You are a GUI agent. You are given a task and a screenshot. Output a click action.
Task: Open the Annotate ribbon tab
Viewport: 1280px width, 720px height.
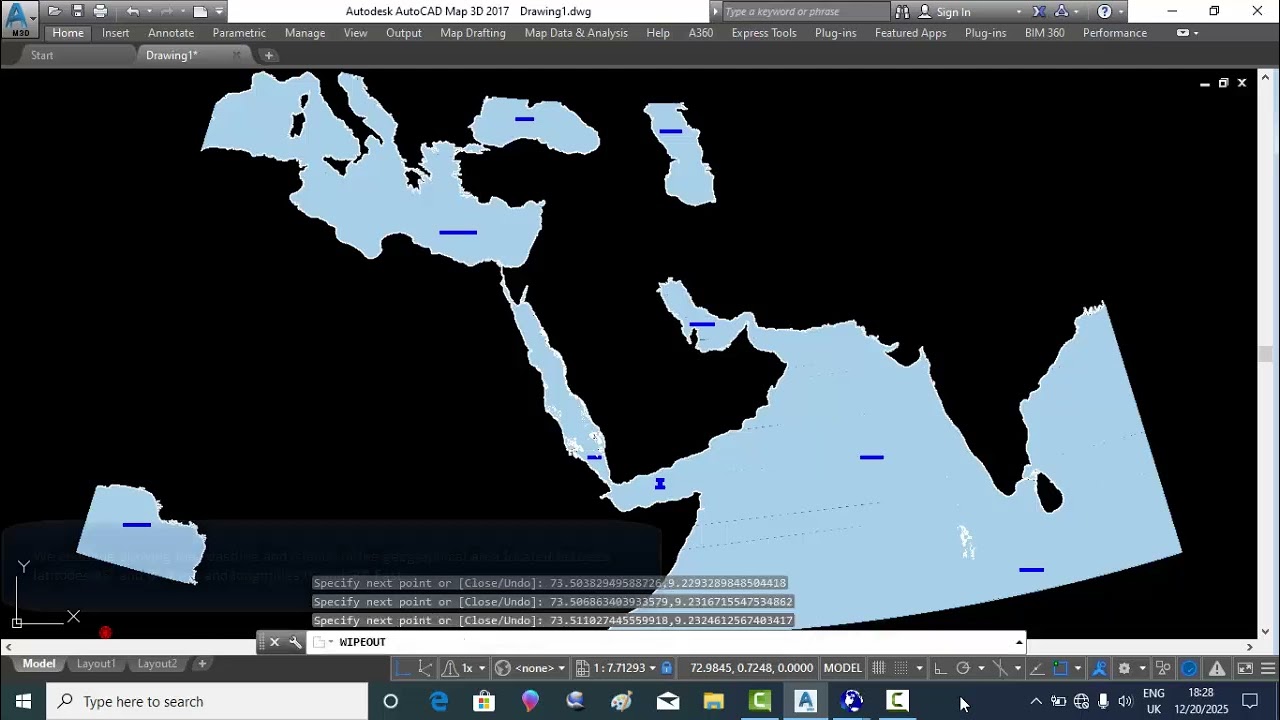pos(171,33)
